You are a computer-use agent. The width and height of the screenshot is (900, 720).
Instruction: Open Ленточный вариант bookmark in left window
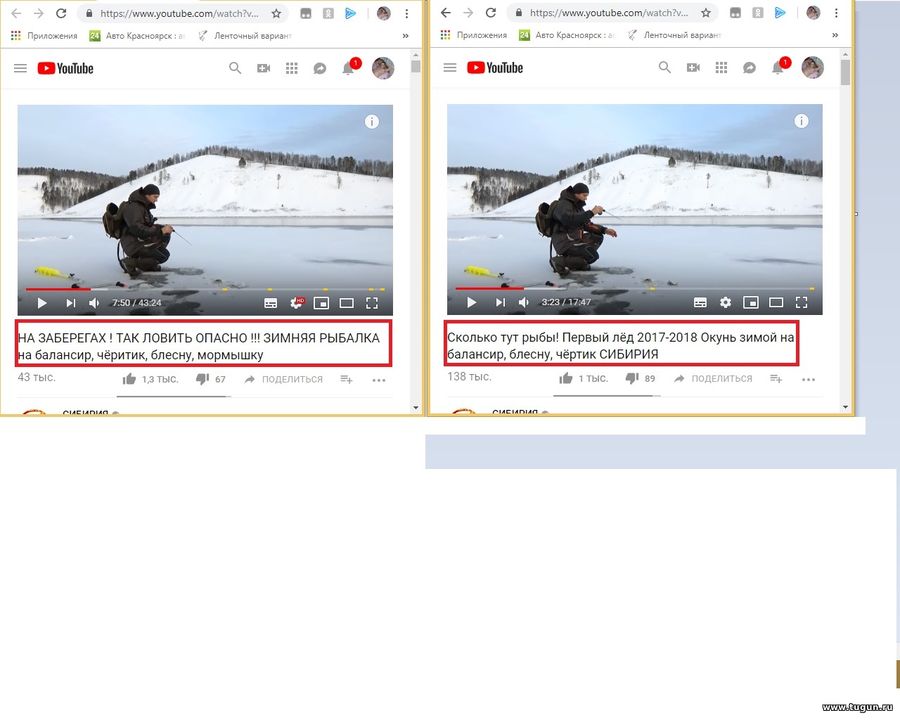[x=245, y=36]
